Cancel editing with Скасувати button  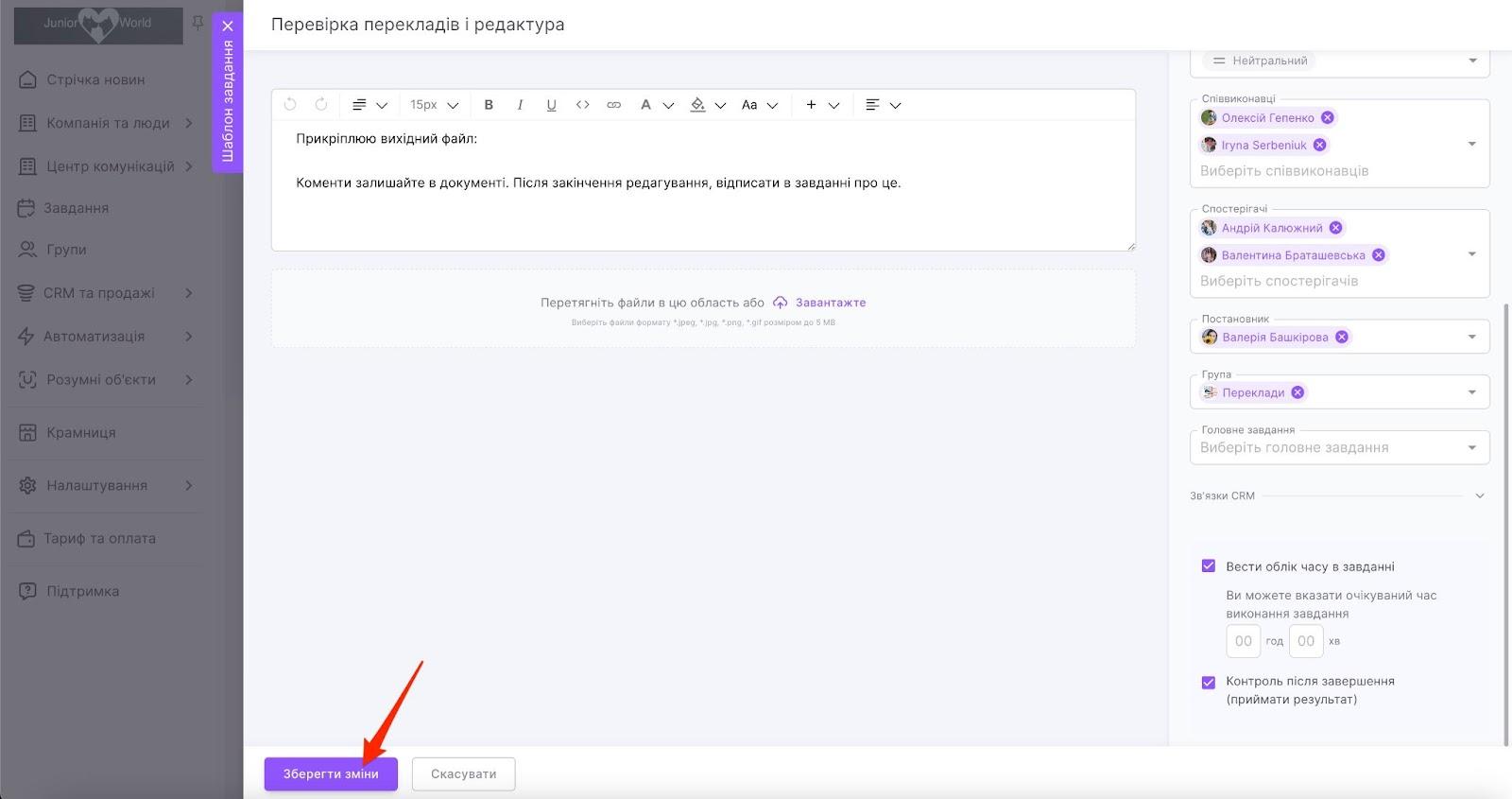(x=463, y=773)
